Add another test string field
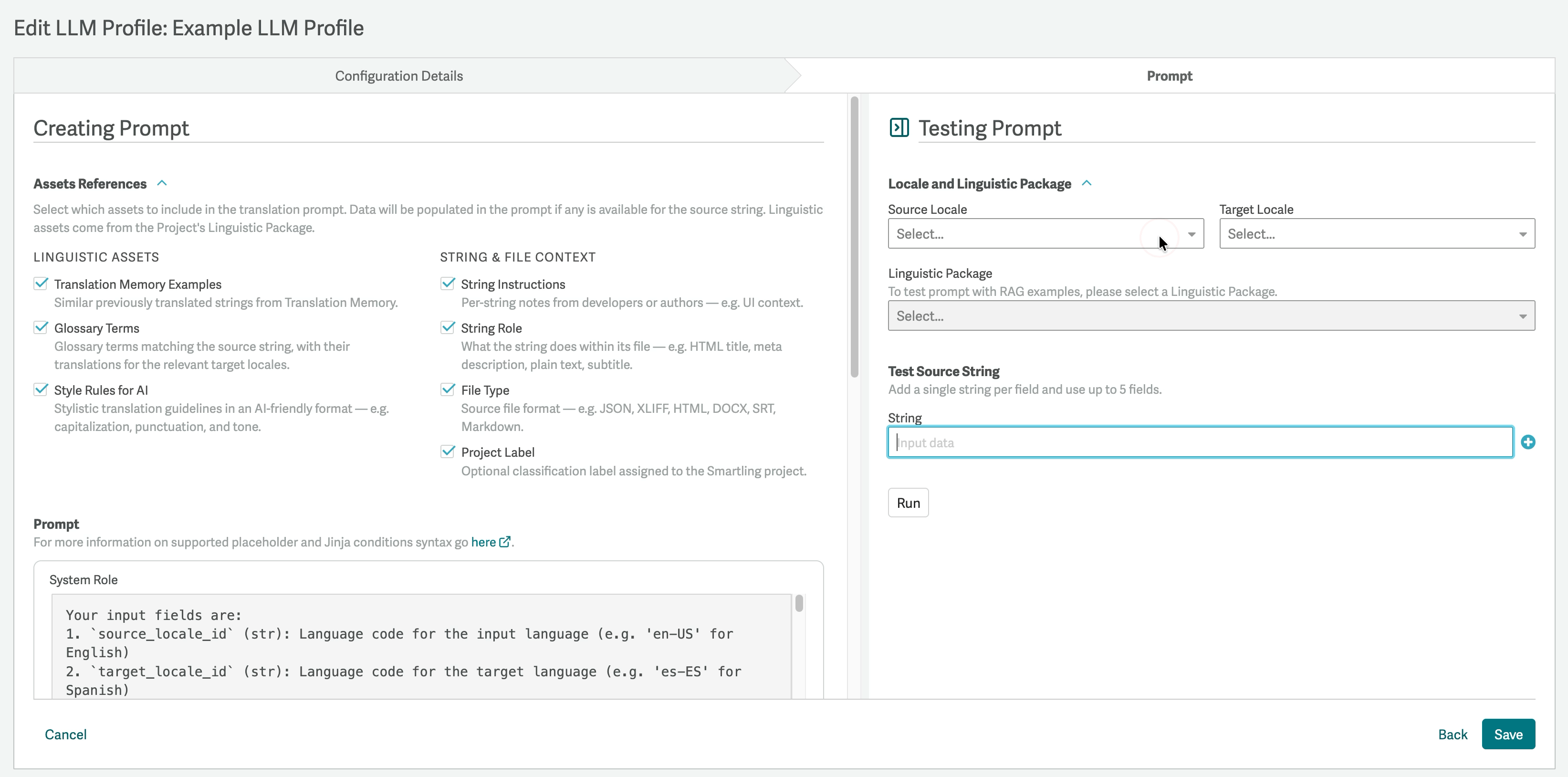Image resolution: width=1568 pixels, height=777 pixels. (1528, 442)
